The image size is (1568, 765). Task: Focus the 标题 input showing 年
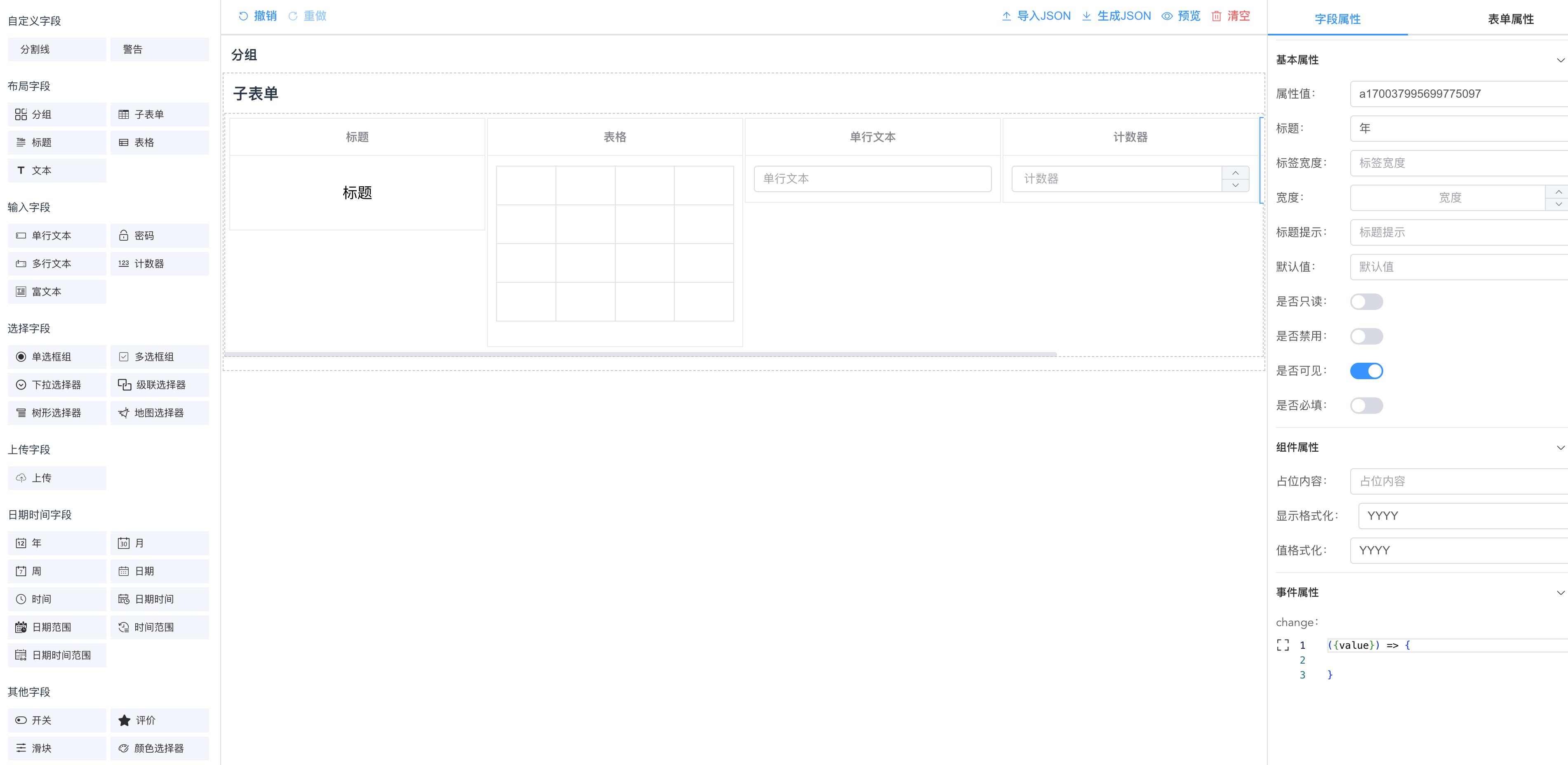(1458, 128)
